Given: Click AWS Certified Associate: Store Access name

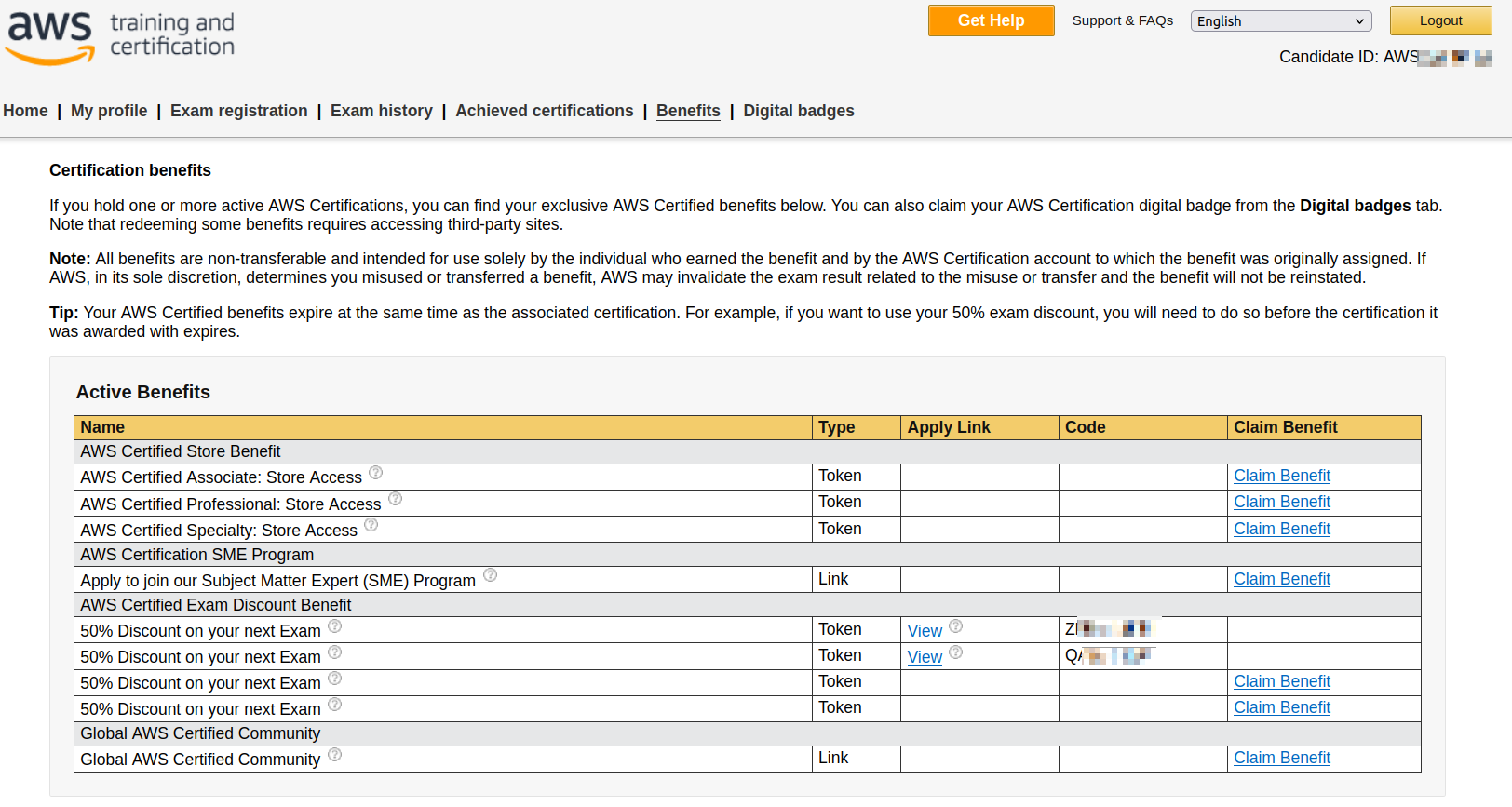Looking at the screenshot, I should [x=221, y=477].
